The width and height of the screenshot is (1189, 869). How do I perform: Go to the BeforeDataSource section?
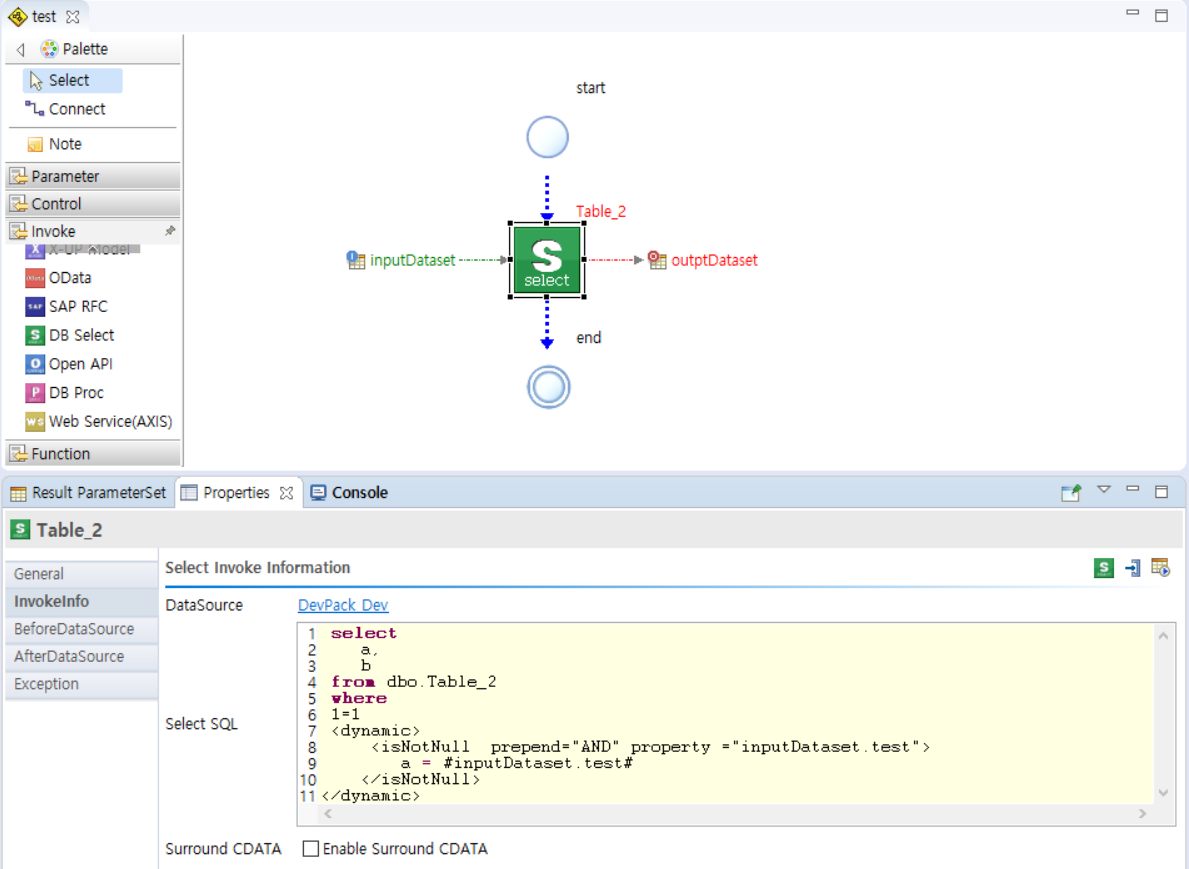click(74, 629)
